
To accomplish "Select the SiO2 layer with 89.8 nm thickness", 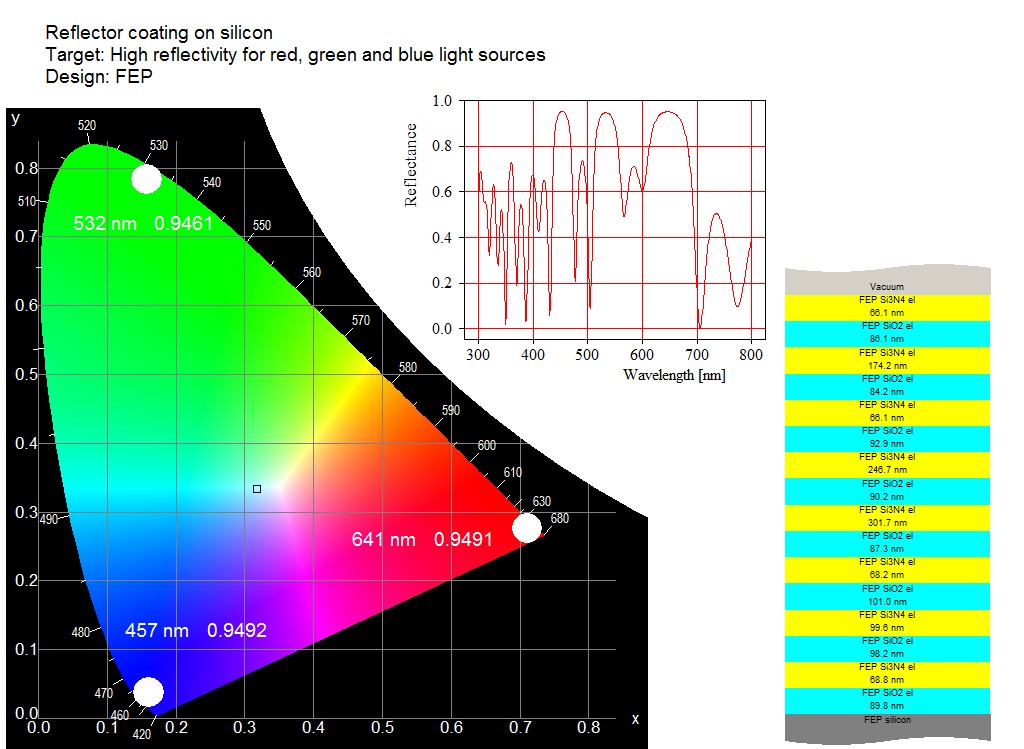I will tap(887, 700).
